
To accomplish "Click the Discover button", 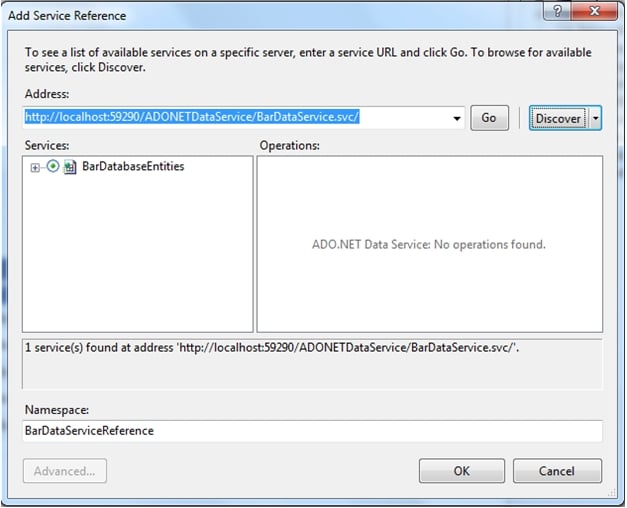I will tap(559, 118).
